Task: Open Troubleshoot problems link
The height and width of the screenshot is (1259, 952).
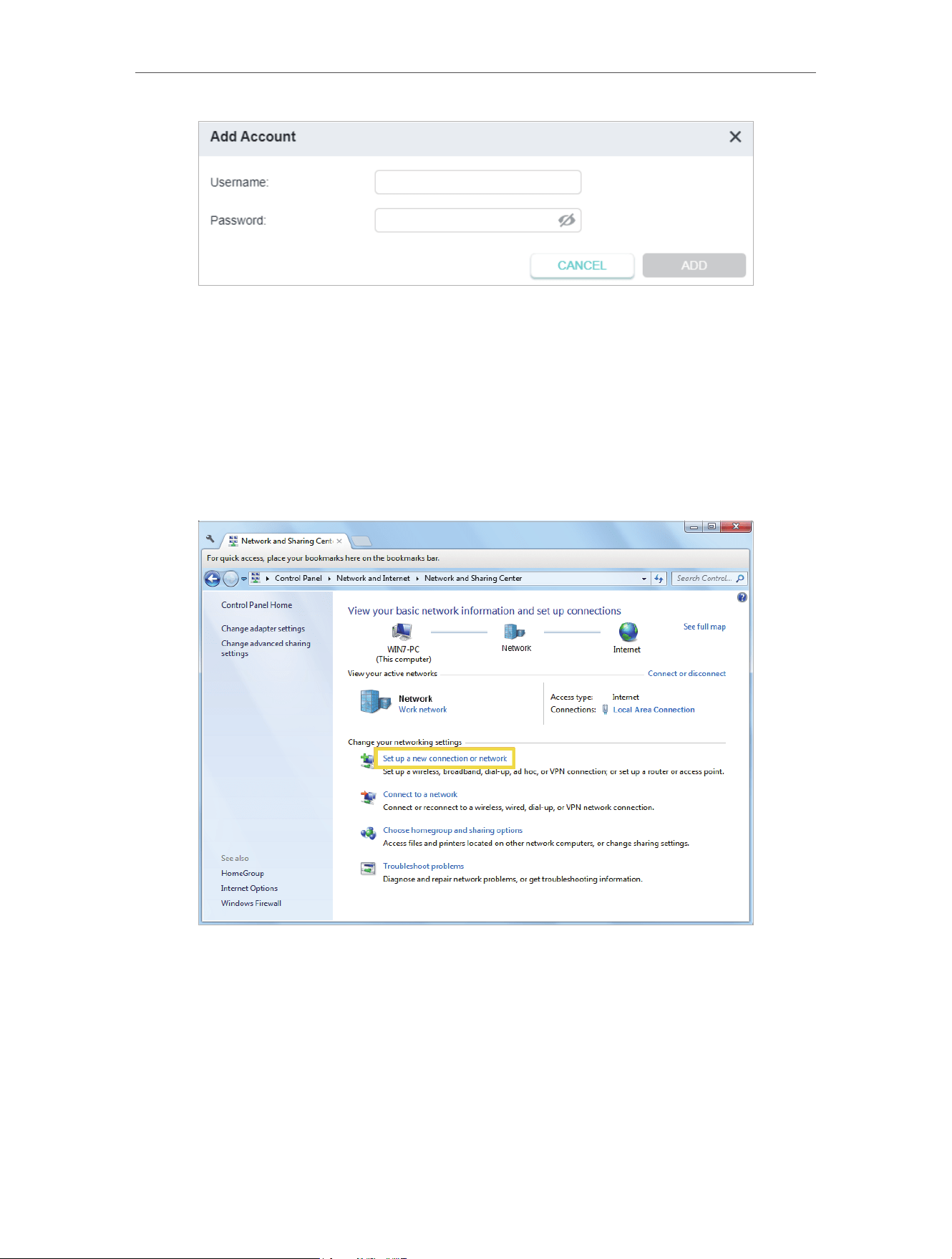Action: (423, 867)
